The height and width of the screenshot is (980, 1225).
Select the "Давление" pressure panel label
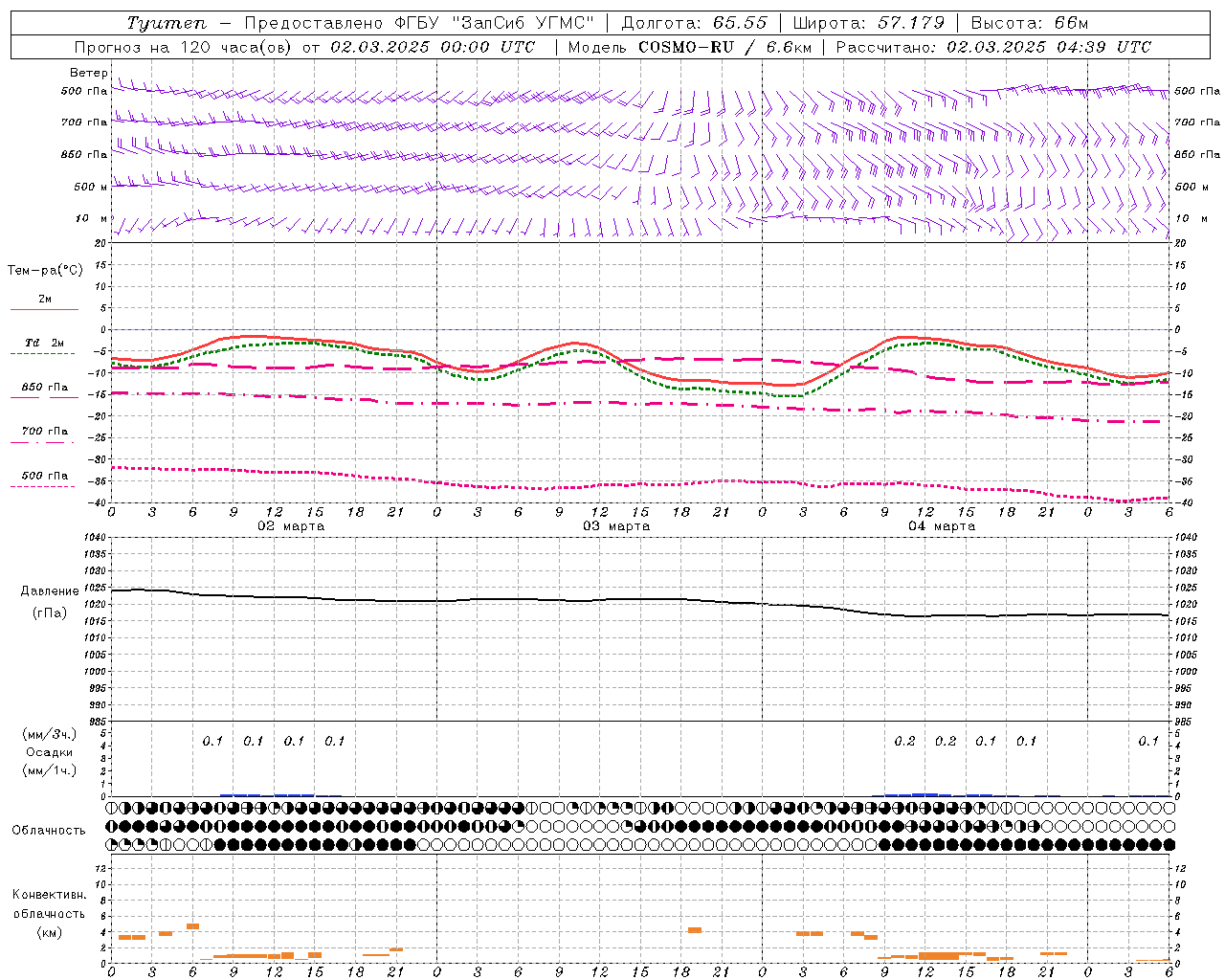(x=50, y=591)
